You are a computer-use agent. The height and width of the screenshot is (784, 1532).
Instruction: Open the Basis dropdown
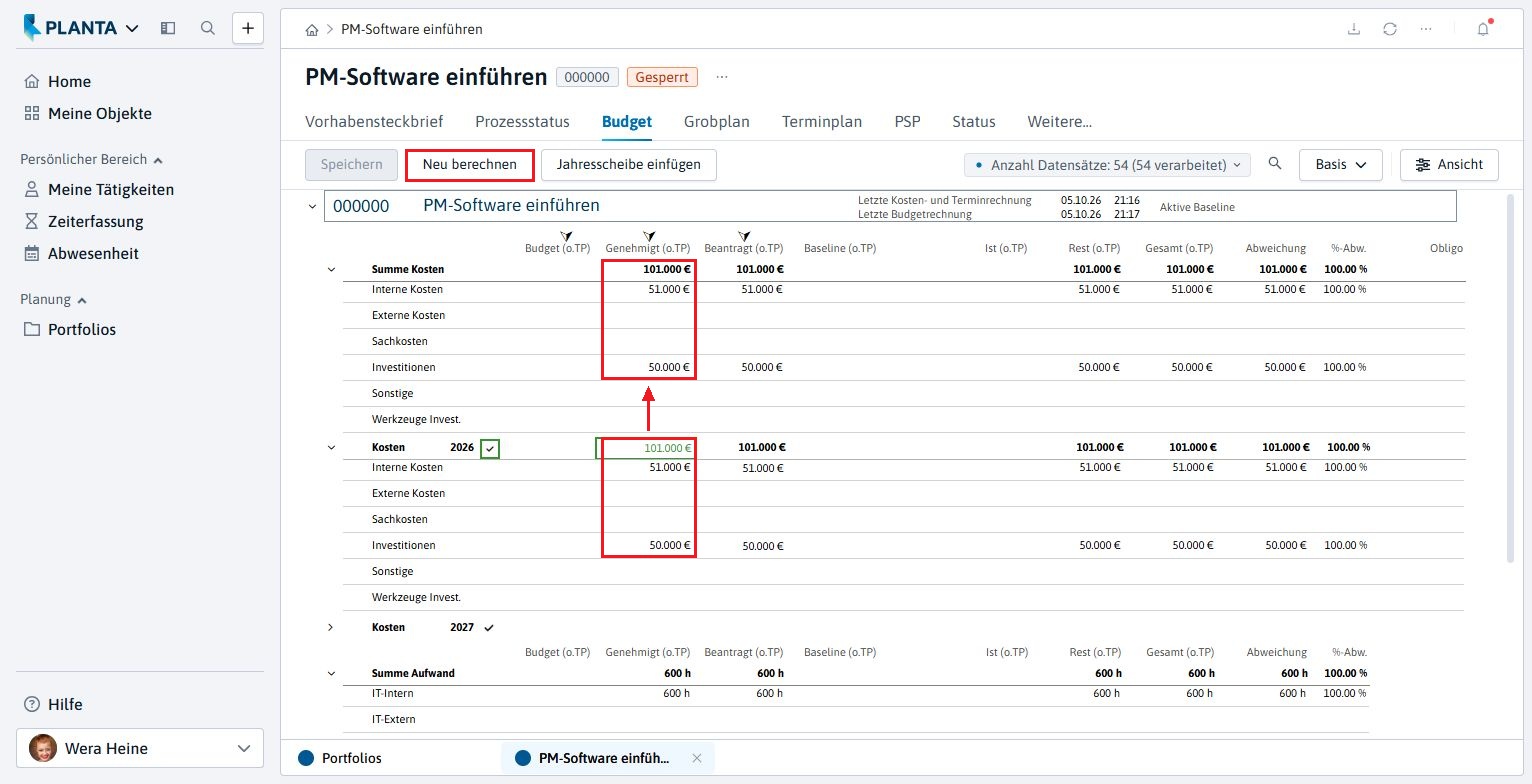(x=1340, y=165)
